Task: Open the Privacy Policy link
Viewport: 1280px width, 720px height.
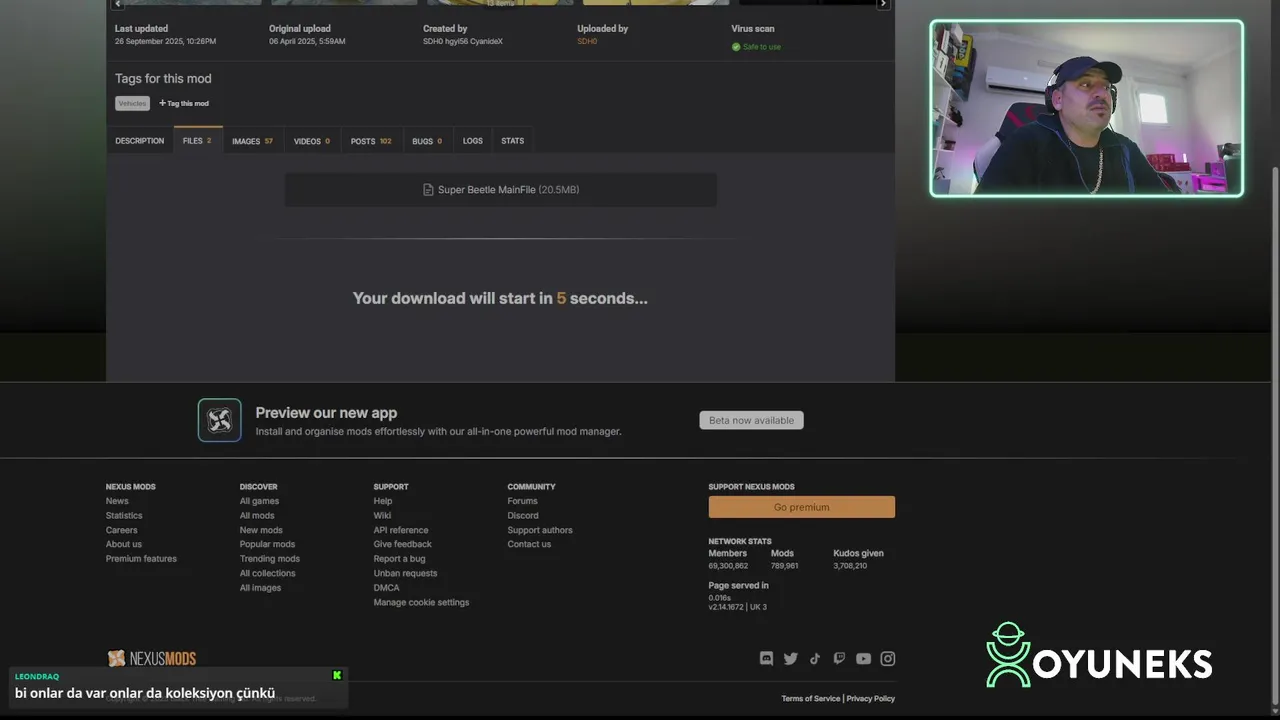Action: point(871,699)
